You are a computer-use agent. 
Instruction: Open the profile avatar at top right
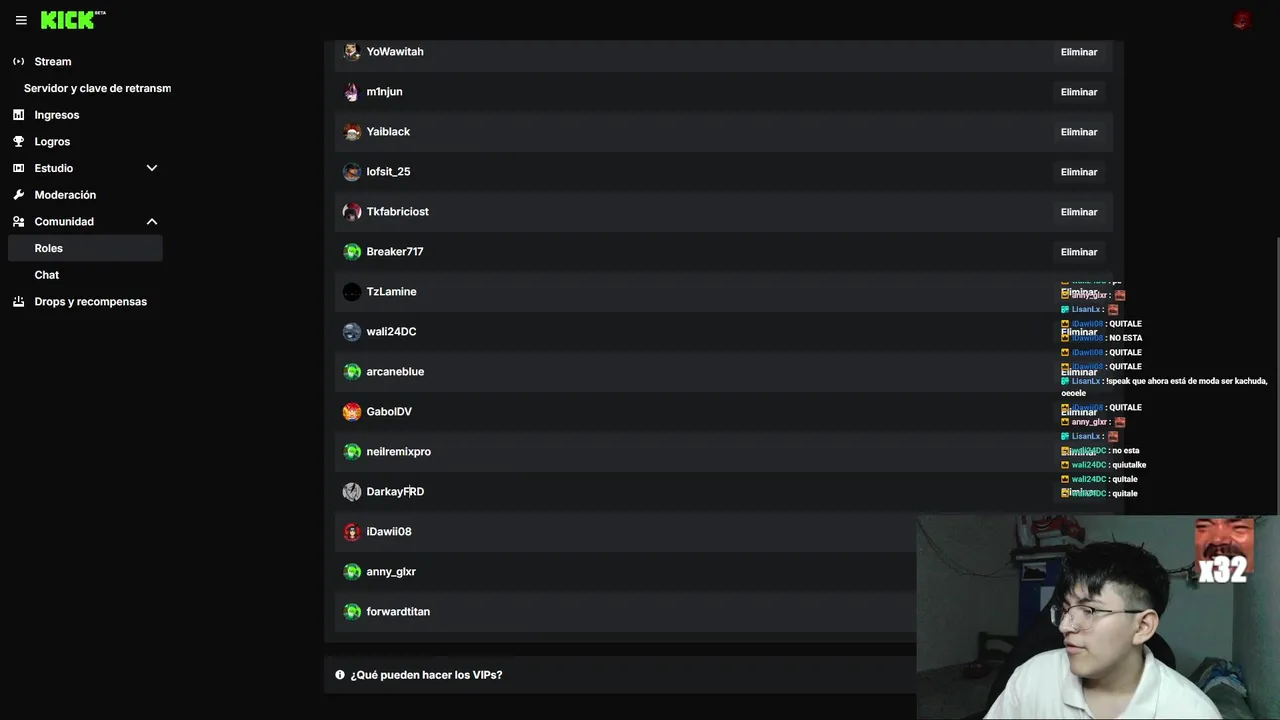click(1242, 20)
